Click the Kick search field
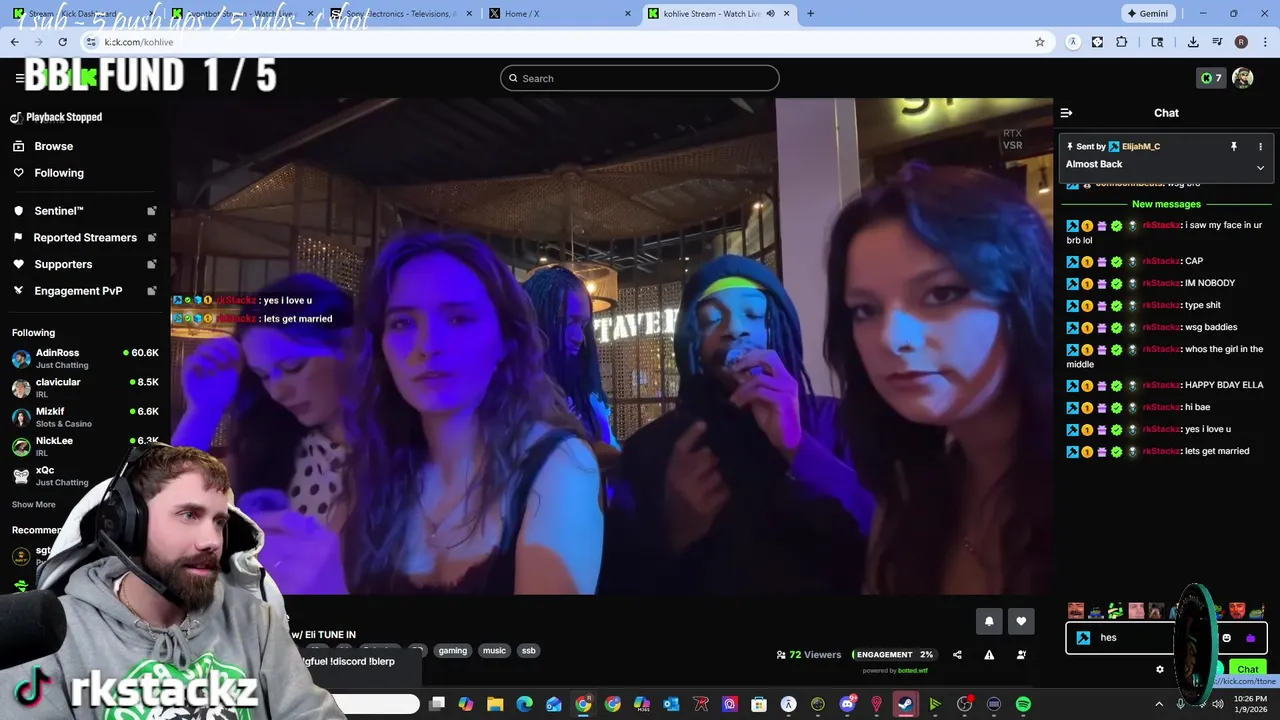The image size is (1280, 720). (640, 78)
